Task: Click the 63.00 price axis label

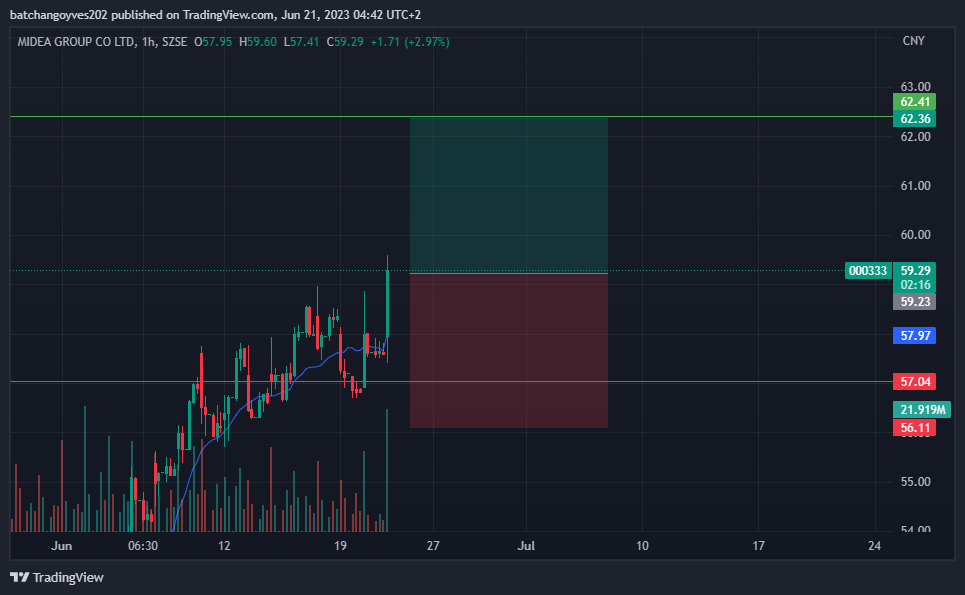Action: [915, 87]
